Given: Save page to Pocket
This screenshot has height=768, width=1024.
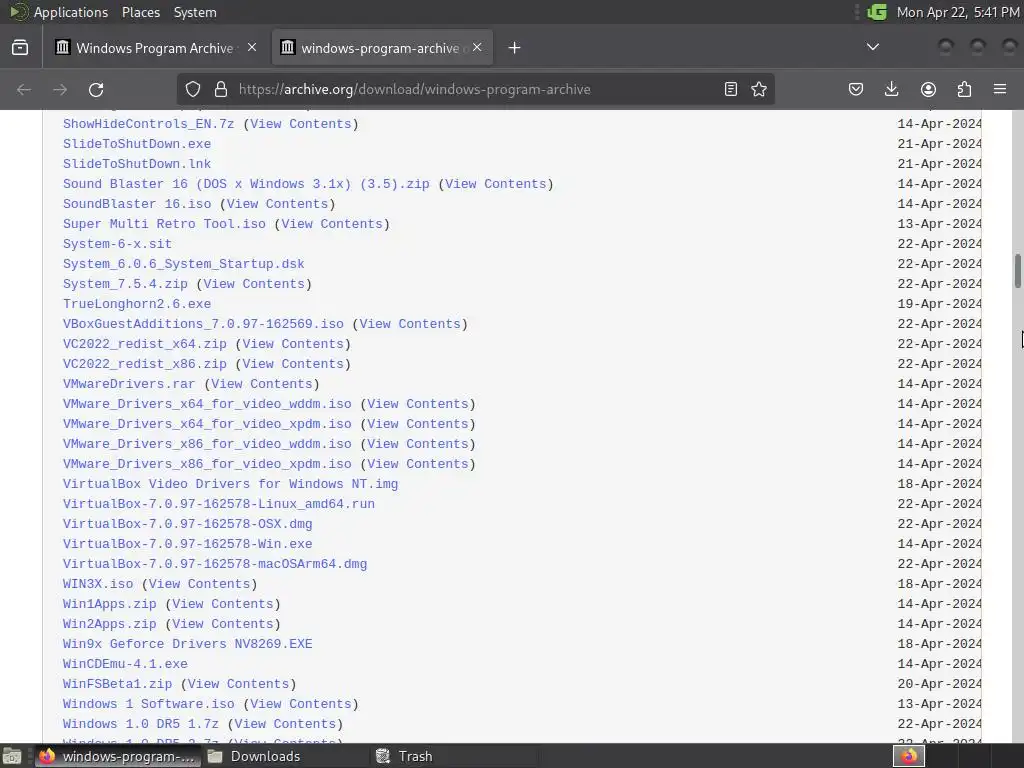Looking at the screenshot, I should tap(856, 89).
